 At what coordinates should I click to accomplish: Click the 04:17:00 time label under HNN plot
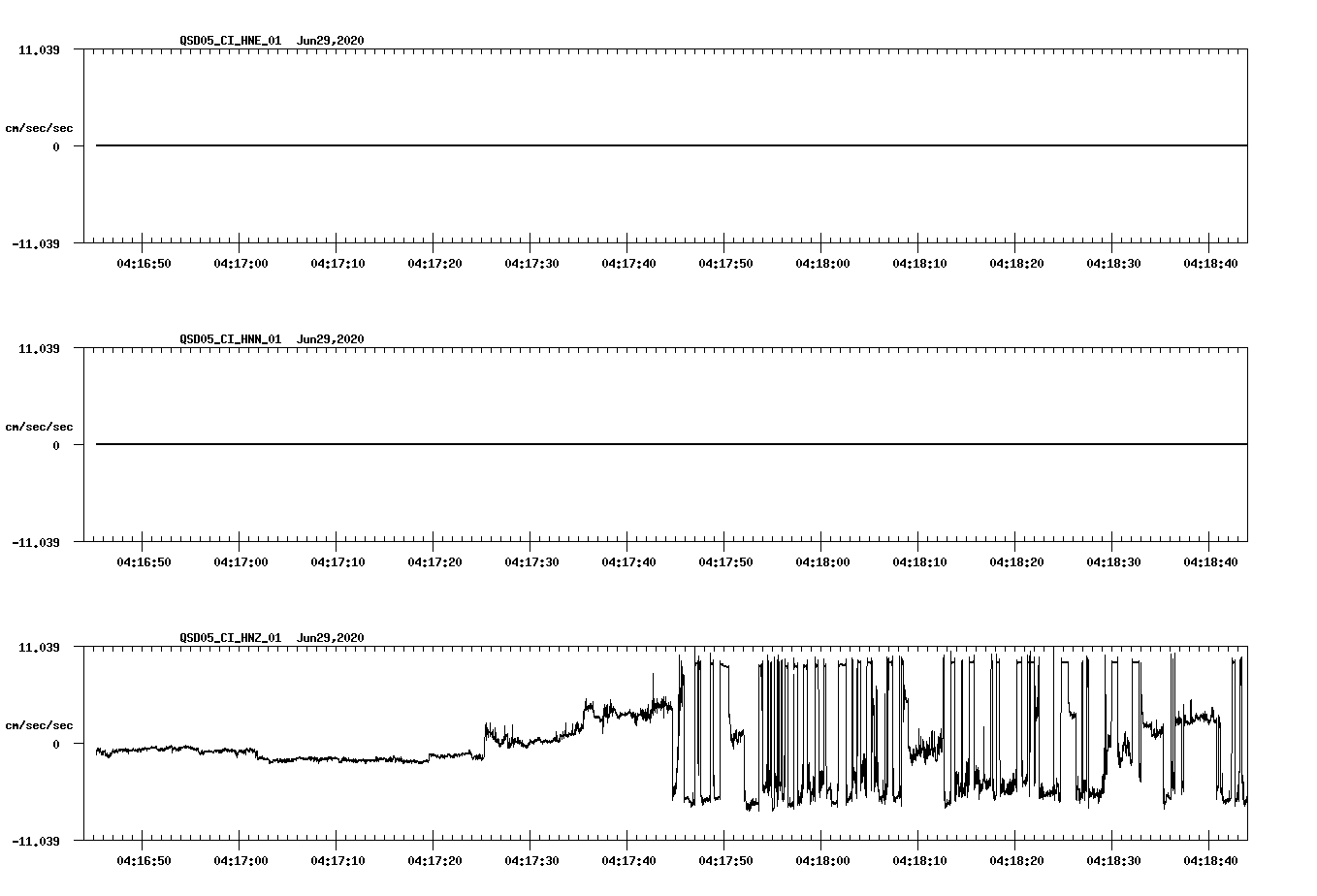(x=241, y=562)
